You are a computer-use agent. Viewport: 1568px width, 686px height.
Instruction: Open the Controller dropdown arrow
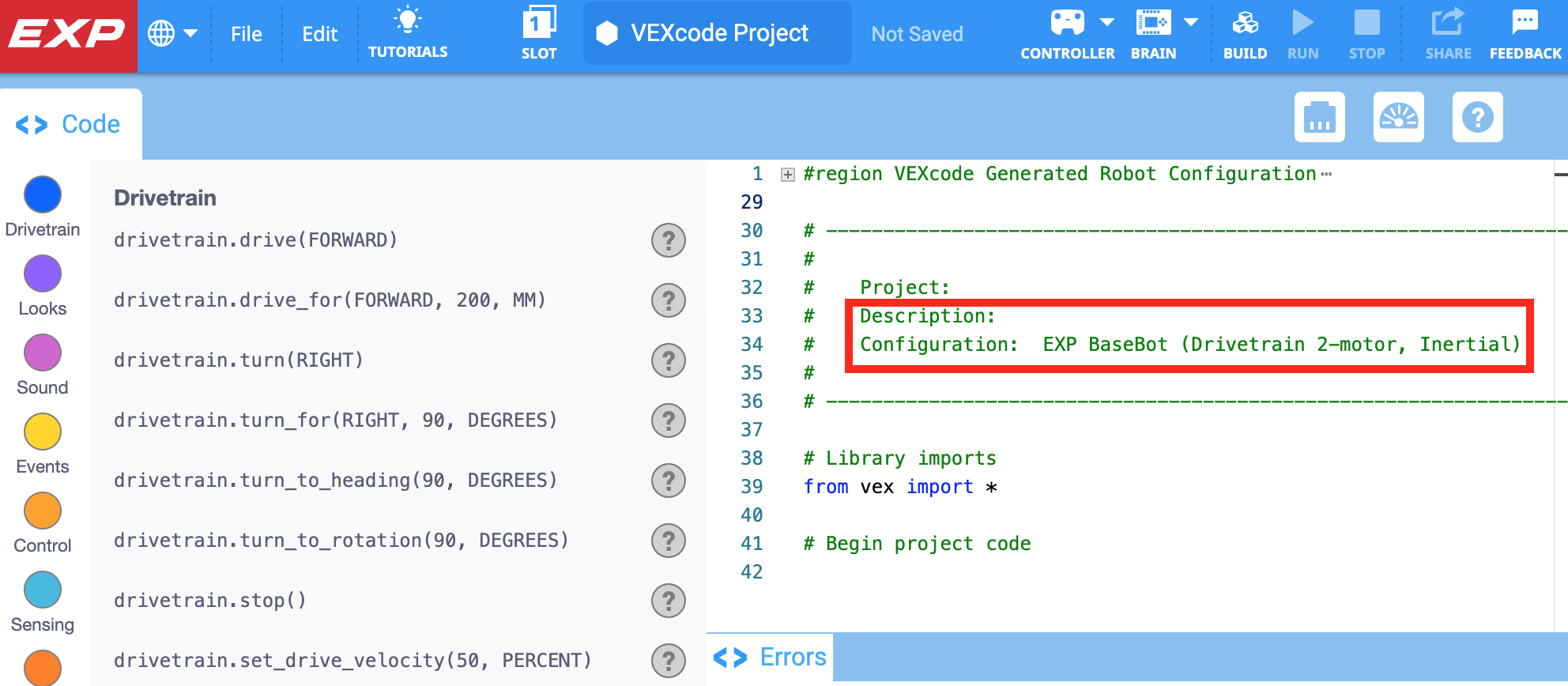coord(1107,22)
